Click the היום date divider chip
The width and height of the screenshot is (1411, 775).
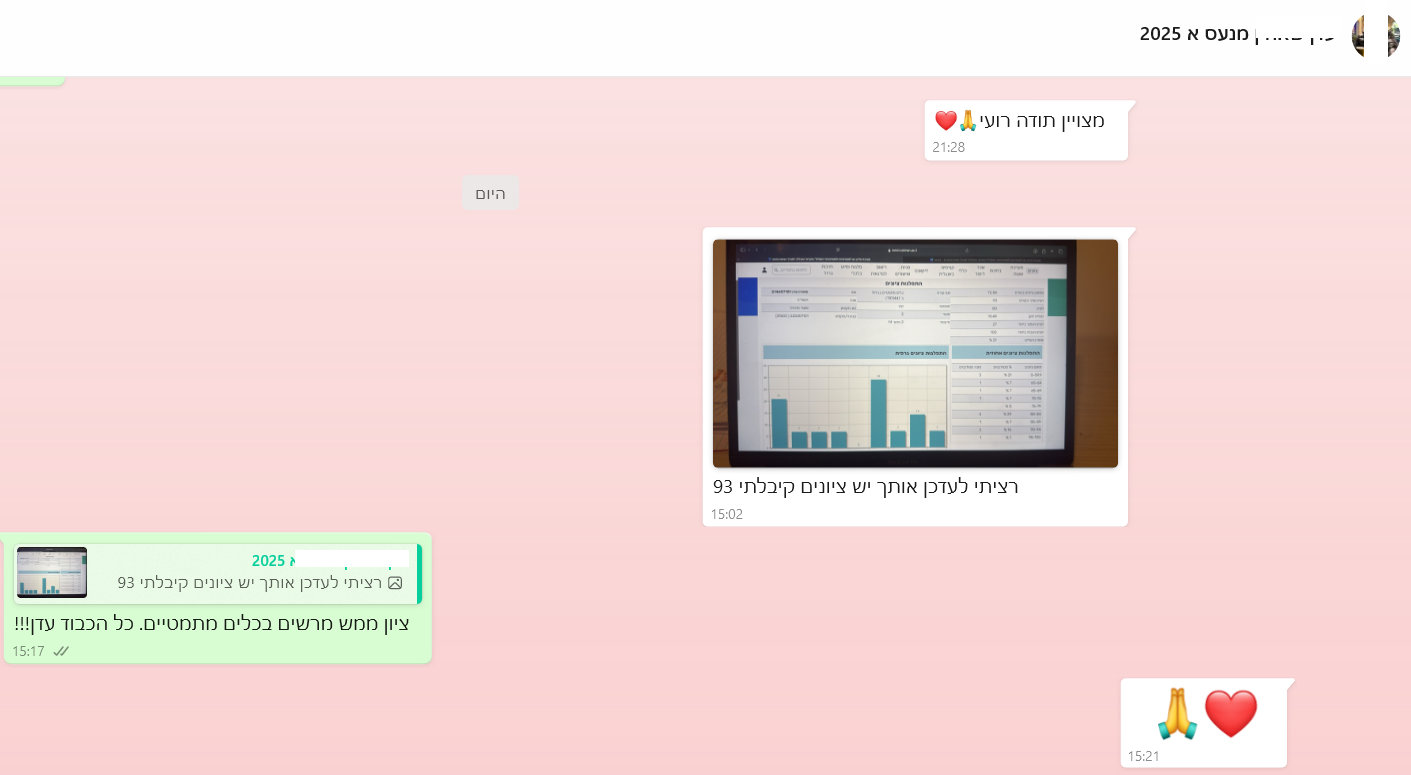490,193
